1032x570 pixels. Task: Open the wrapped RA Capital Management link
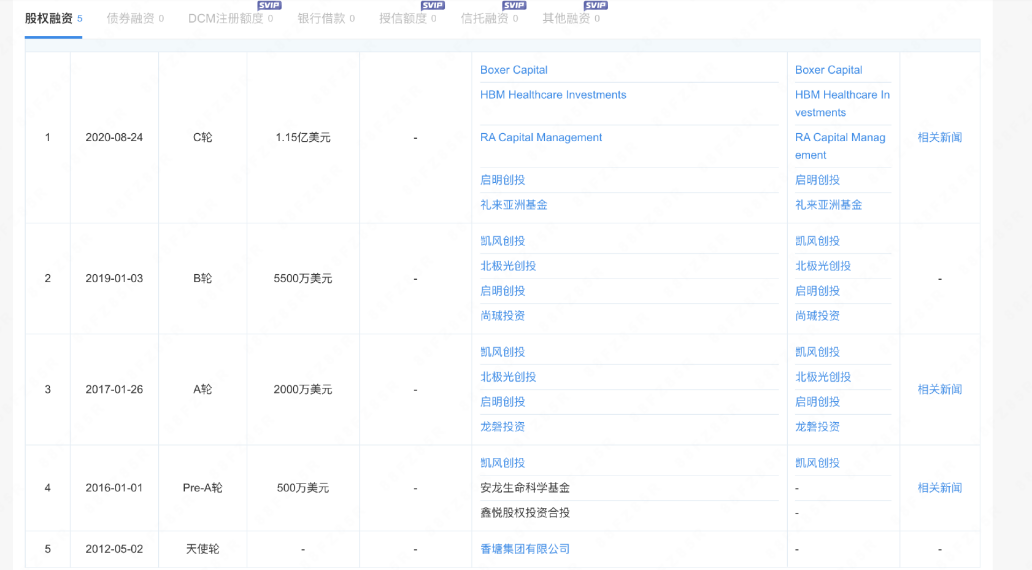840,146
